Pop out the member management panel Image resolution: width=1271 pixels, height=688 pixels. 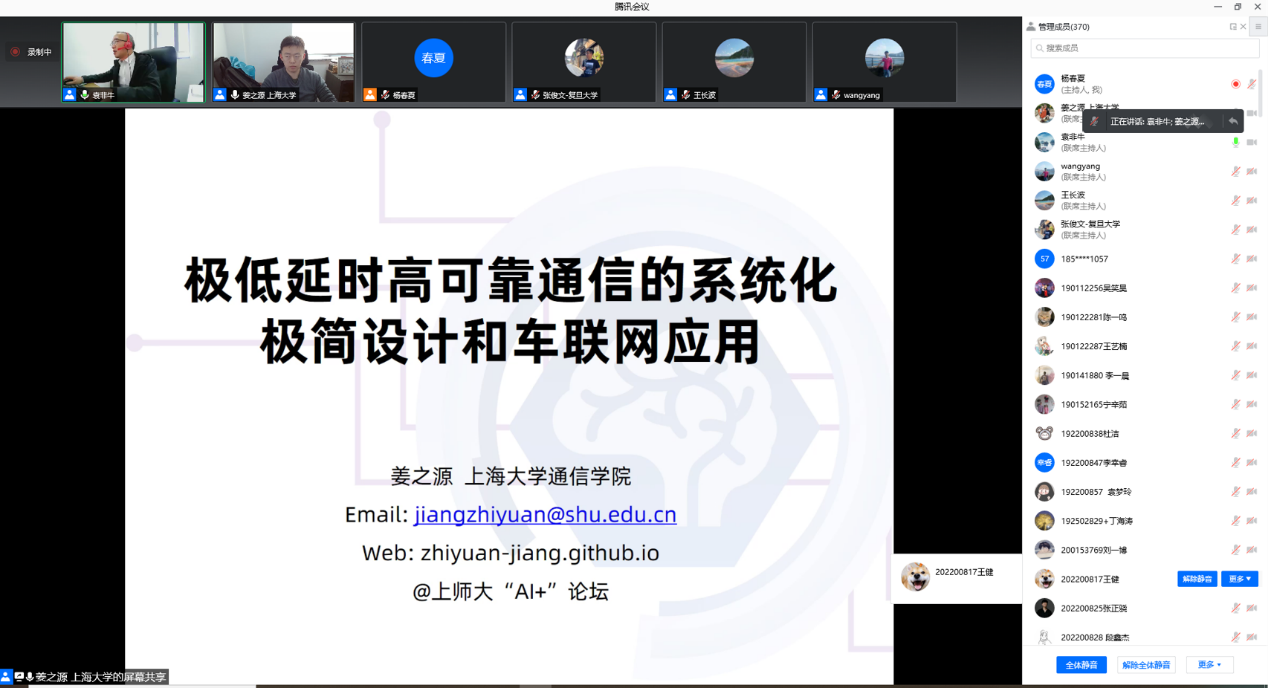coord(1233,27)
